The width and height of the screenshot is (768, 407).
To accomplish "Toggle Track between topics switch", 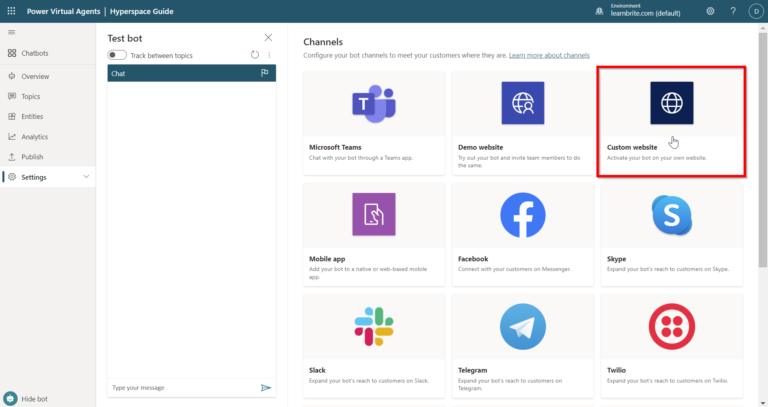I will point(117,55).
